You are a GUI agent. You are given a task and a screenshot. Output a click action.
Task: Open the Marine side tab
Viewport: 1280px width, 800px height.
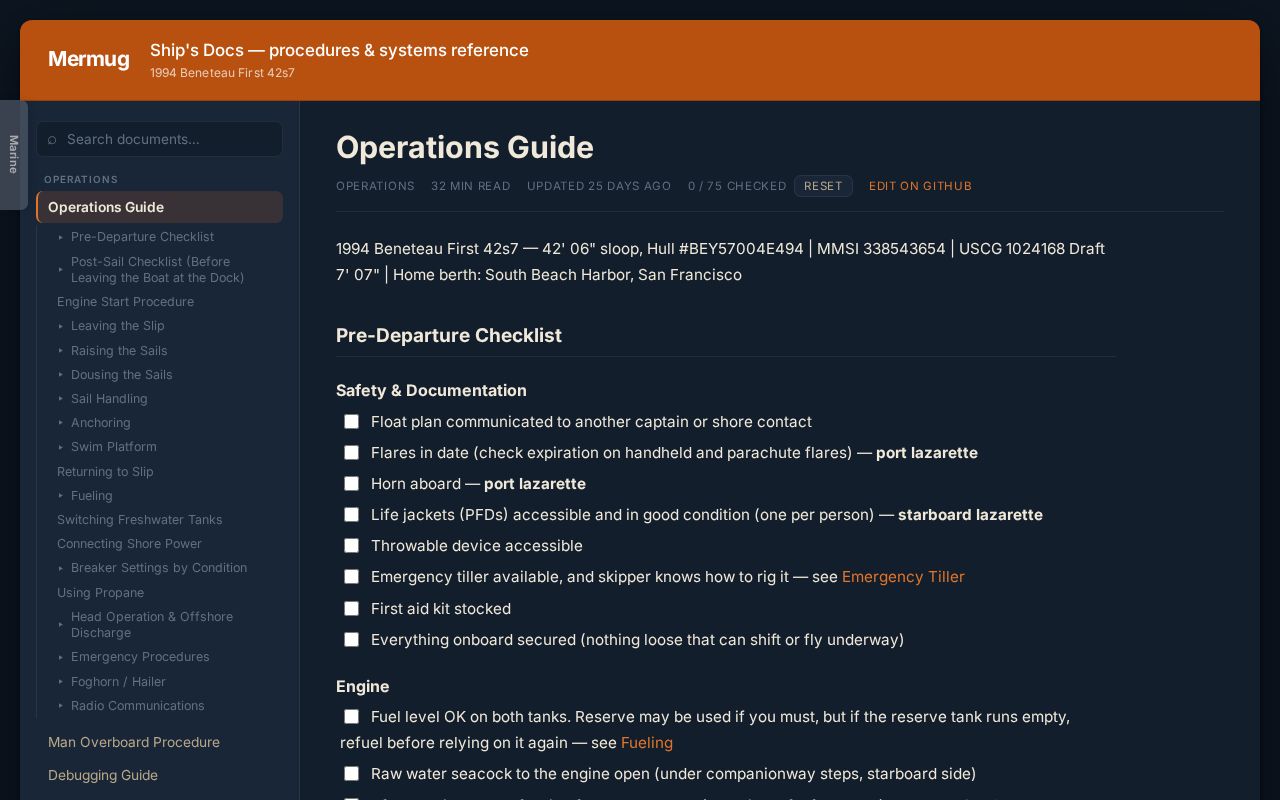pyautogui.click(x=13, y=155)
